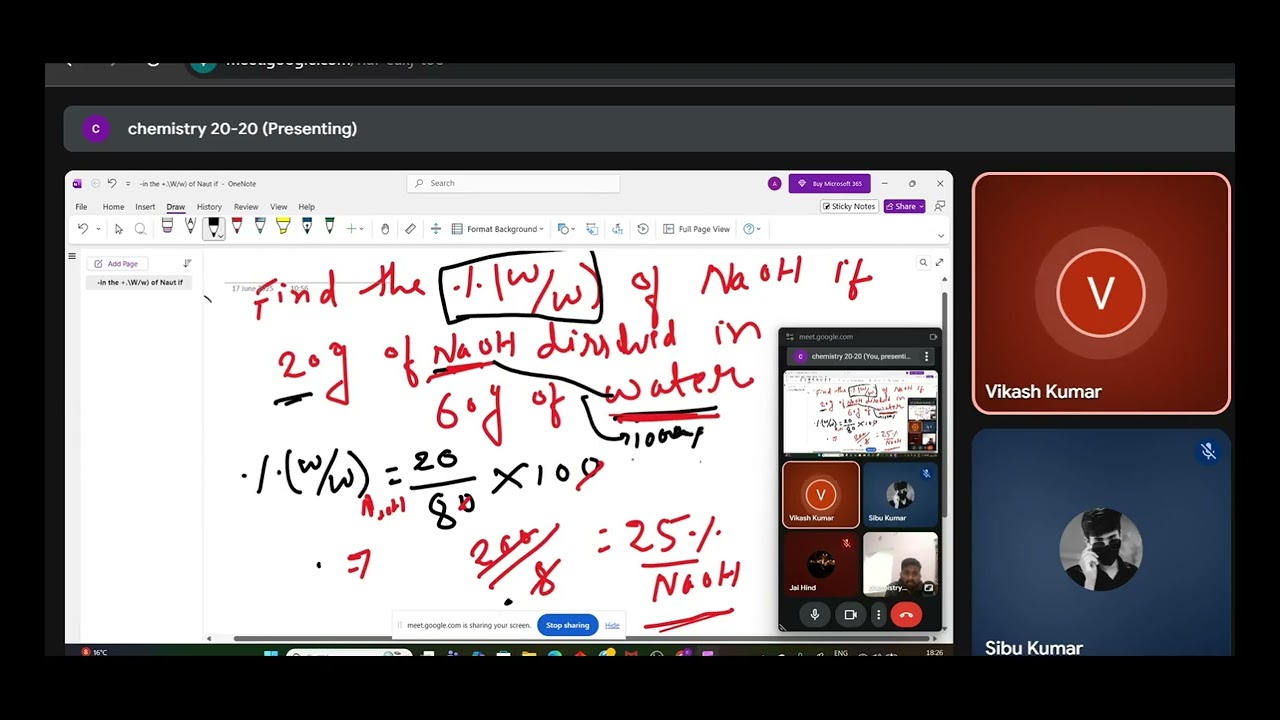Click the Ink to Shape icon
The height and width of the screenshot is (720, 1280).
[x=592, y=229]
